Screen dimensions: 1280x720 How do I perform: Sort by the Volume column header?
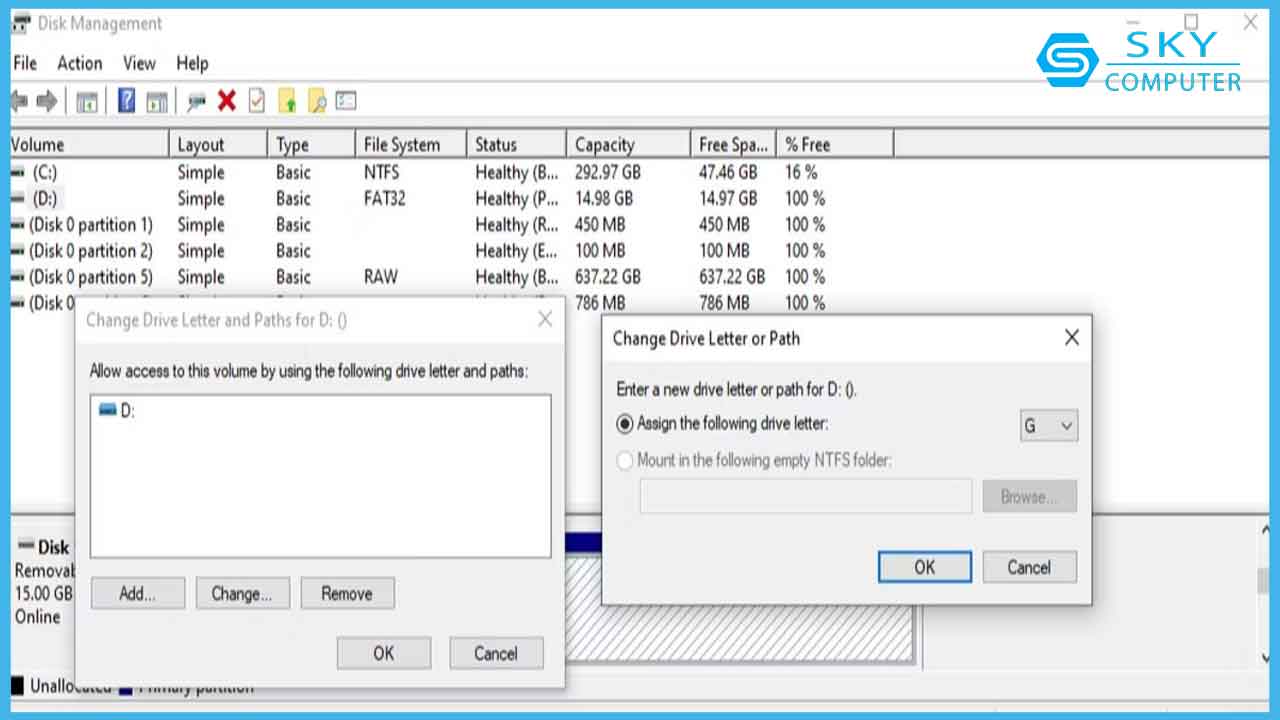[88, 145]
